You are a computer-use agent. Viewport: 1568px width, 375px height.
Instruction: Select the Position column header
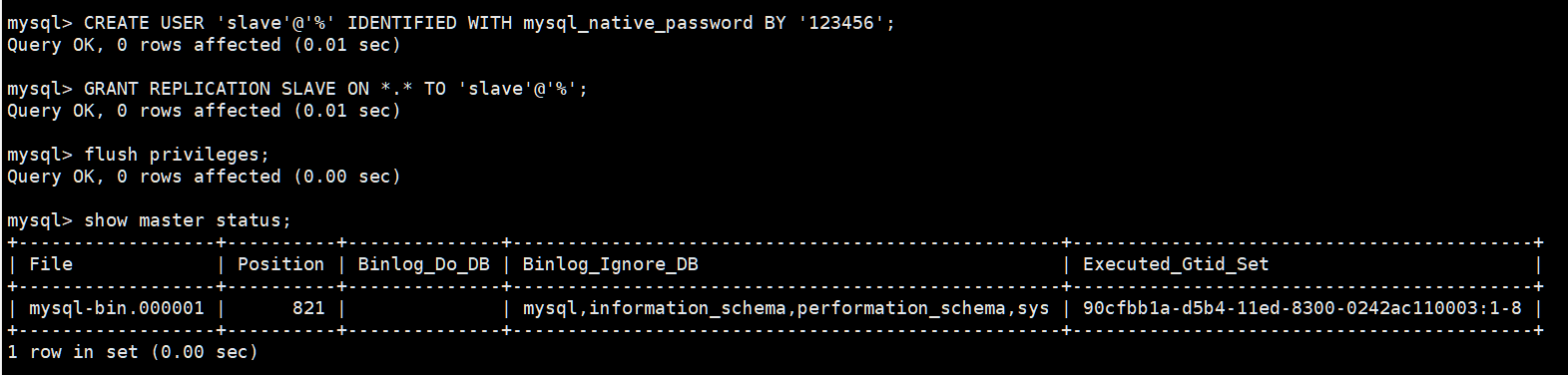[x=280, y=264]
